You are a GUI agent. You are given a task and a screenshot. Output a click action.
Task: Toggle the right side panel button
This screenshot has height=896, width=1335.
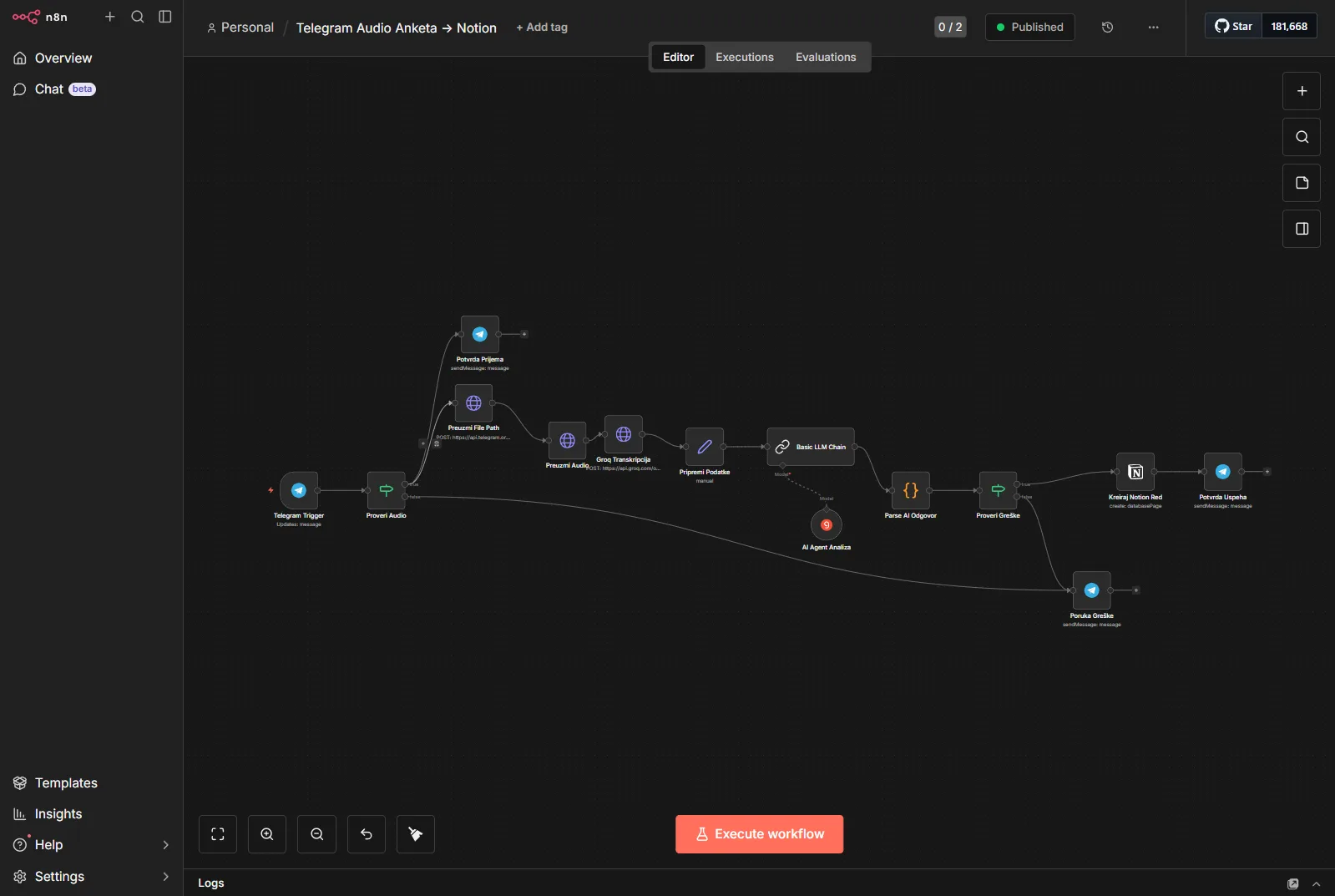[1302, 229]
